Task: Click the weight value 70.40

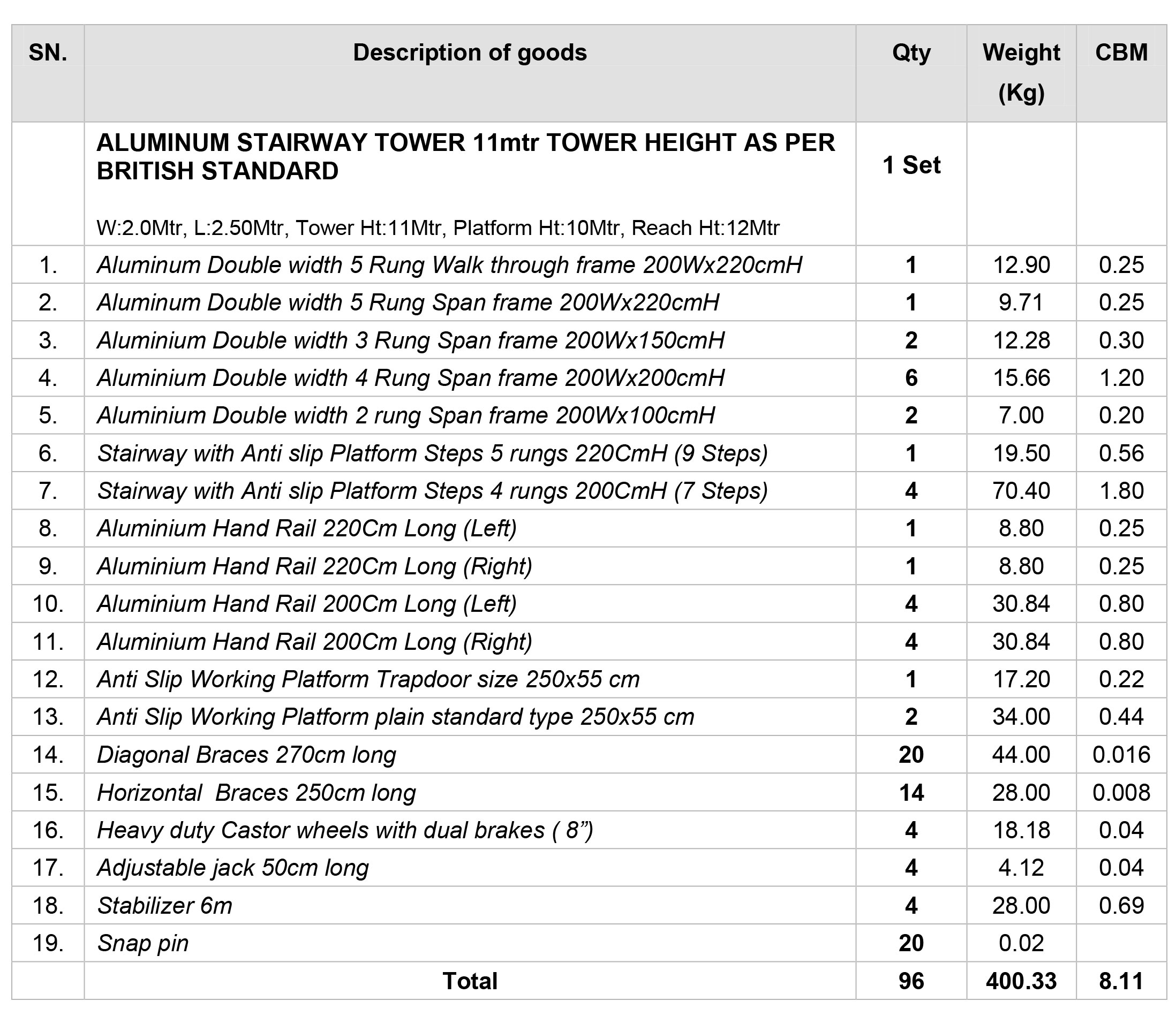Action: (1021, 491)
